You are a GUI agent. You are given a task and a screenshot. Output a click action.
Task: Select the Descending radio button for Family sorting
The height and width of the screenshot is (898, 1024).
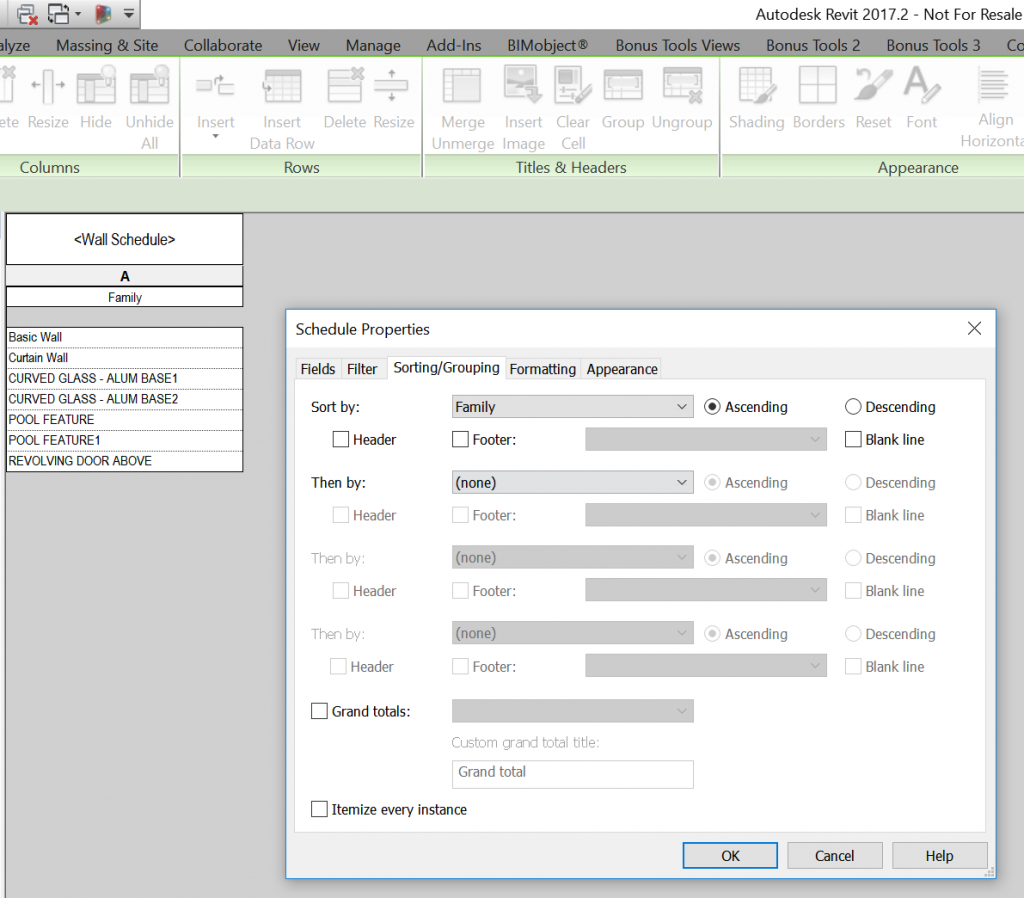click(853, 406)
